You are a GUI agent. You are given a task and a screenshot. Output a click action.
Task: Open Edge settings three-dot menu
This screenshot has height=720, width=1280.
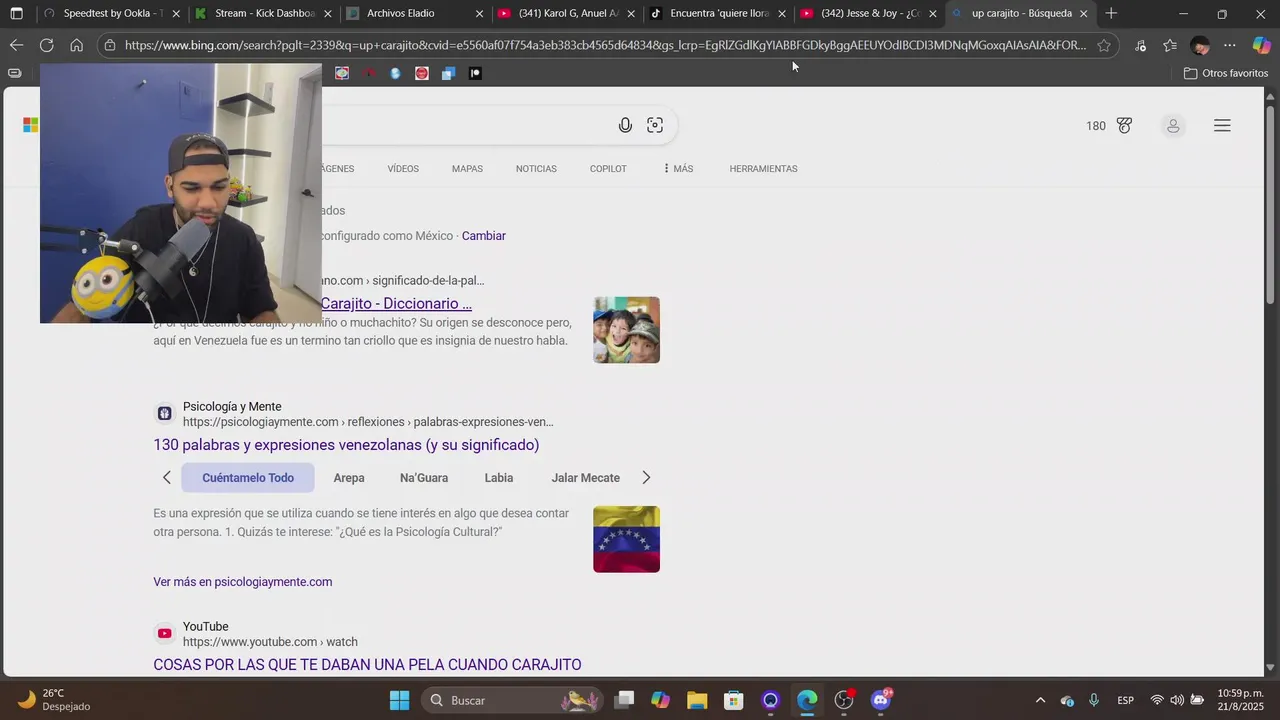coord(1230,45)
